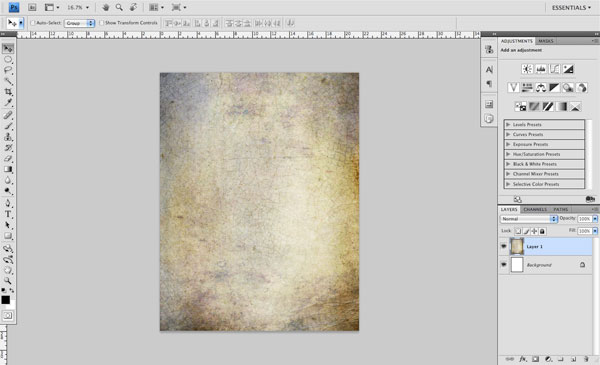Select the Move tool in the toolbox

(8, 48)
